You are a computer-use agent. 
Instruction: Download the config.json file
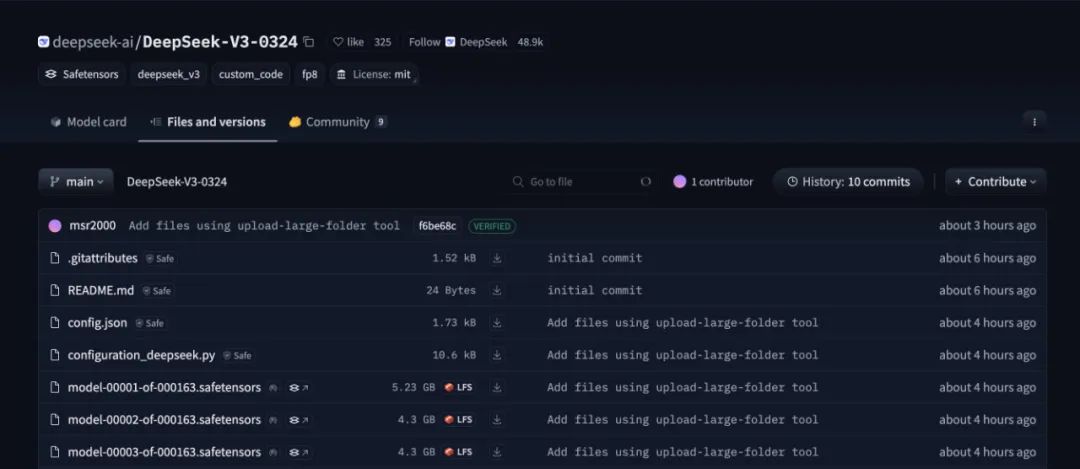point(497,323)
